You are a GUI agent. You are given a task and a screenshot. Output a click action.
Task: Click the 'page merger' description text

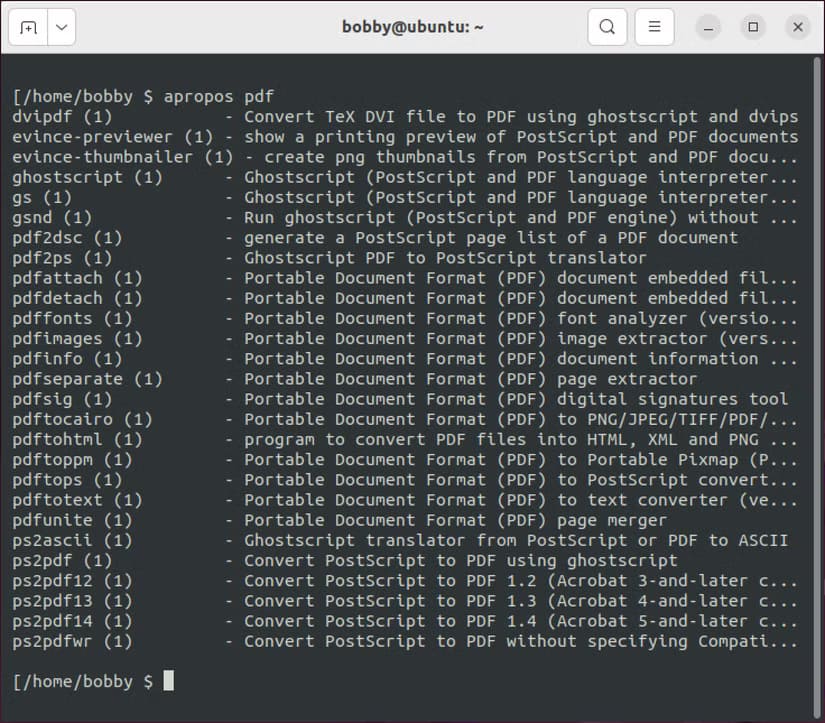[612, 520]
